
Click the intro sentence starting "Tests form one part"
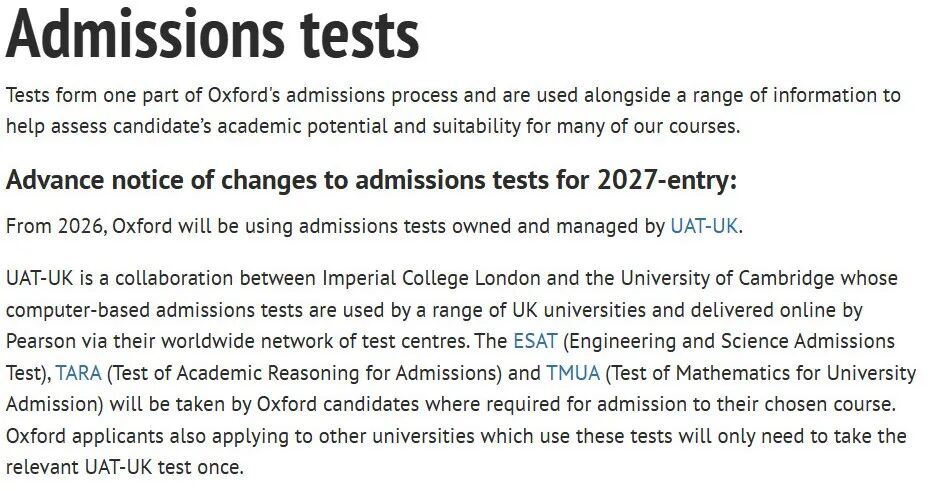coord(250,96)
